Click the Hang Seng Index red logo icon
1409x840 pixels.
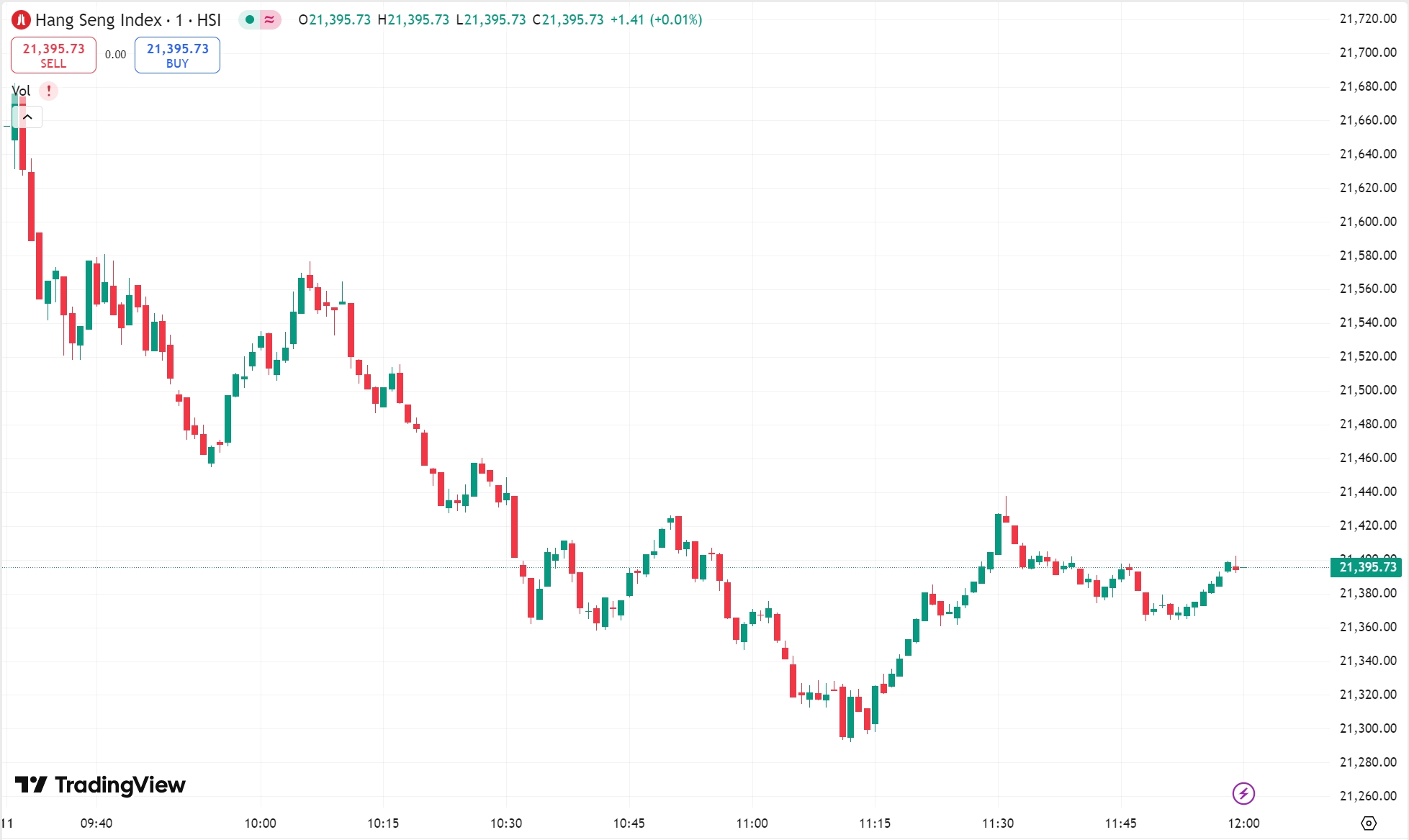coord(21,20)
